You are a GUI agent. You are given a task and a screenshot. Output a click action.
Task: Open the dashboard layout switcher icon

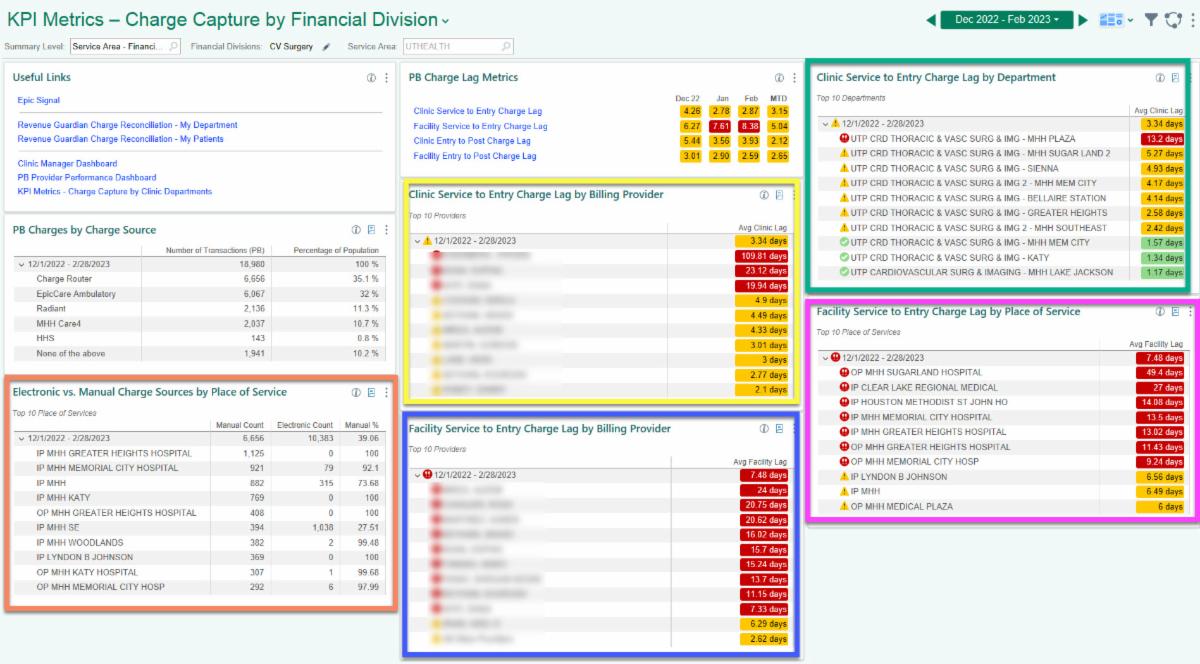[1113, 17]
